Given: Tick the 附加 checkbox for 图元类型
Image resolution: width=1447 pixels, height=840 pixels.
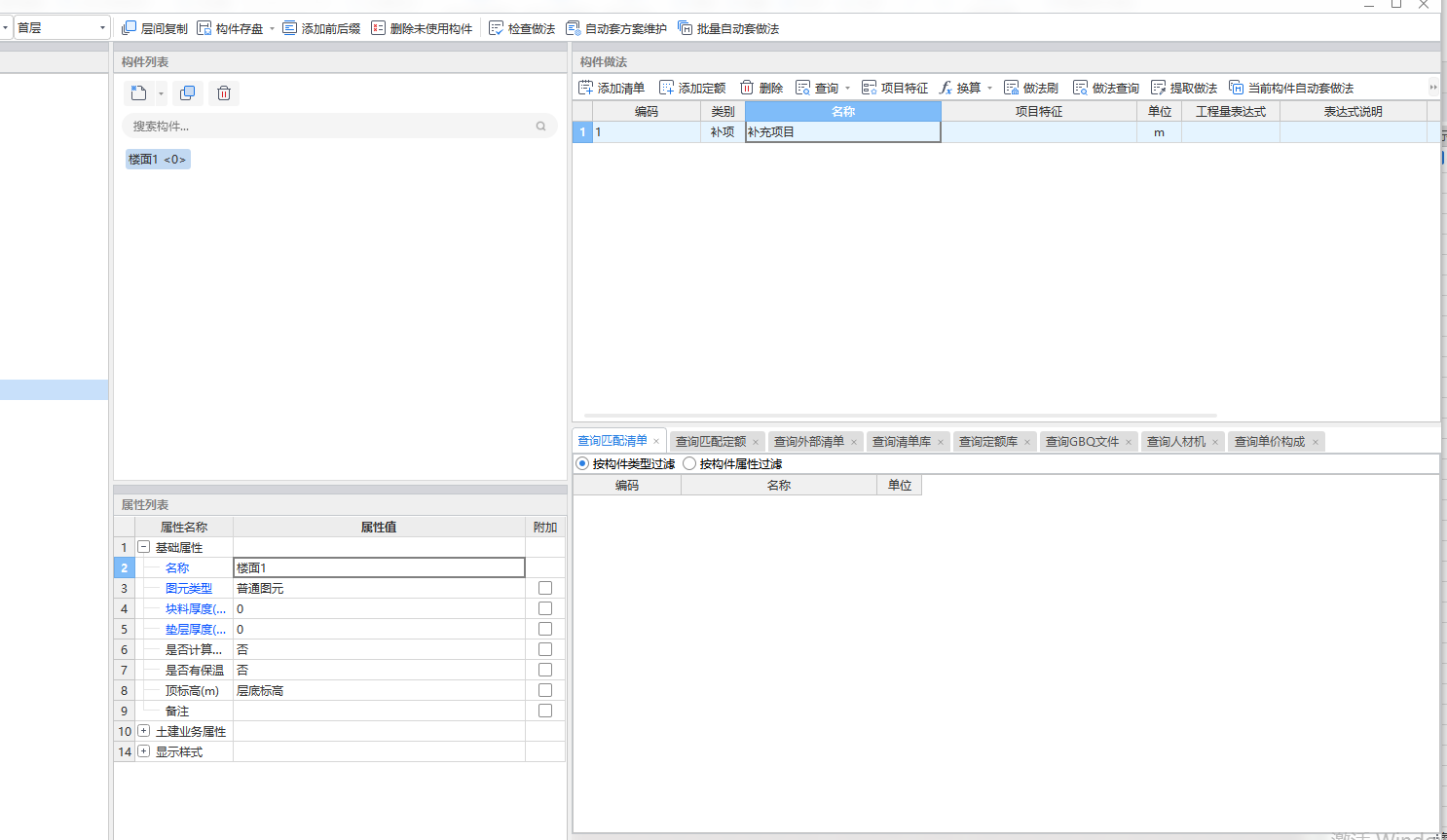Looking at the screenshot, I should click(545, 588).
